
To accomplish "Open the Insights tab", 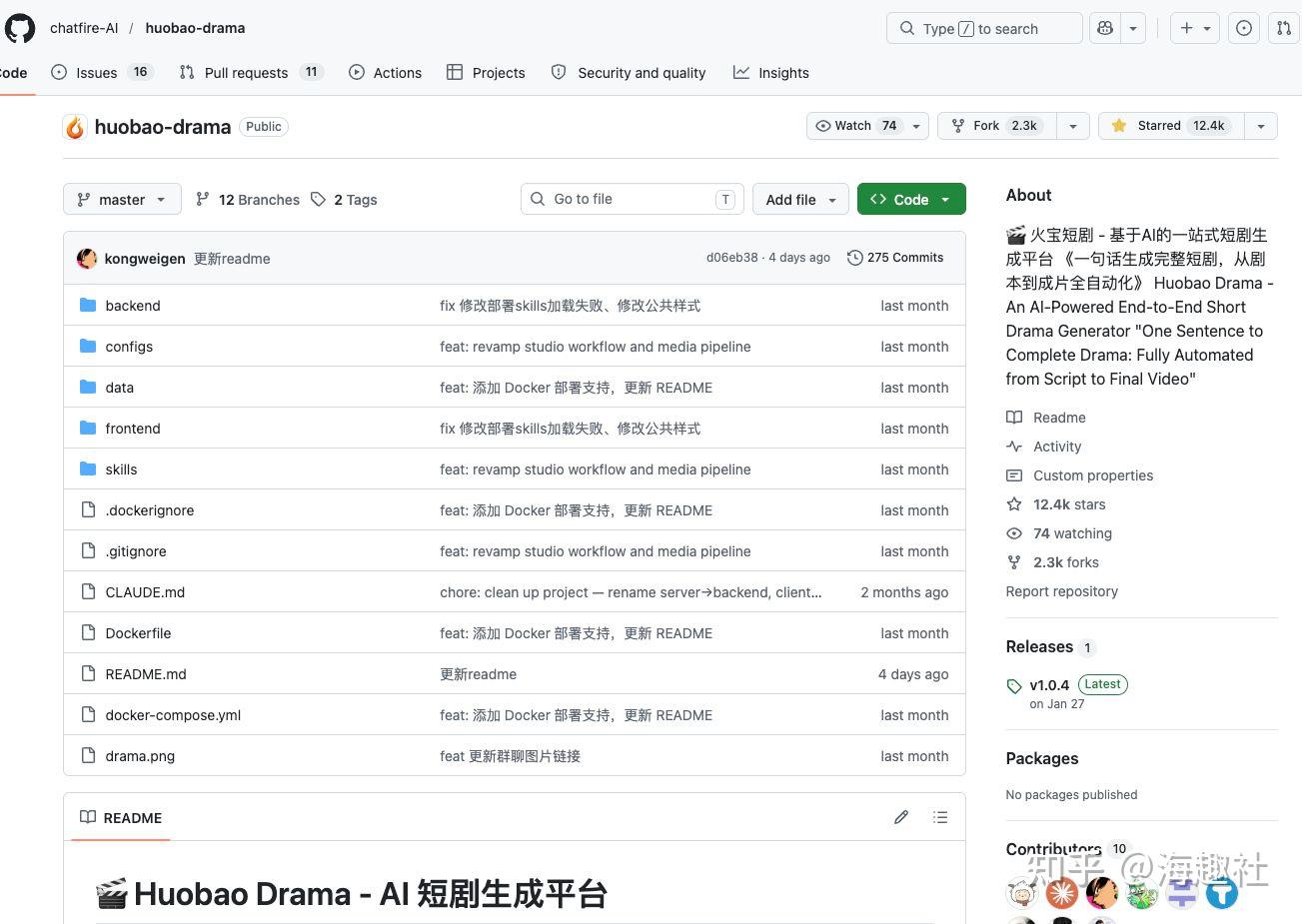I will pyautogui.click(x=771, y=72).
